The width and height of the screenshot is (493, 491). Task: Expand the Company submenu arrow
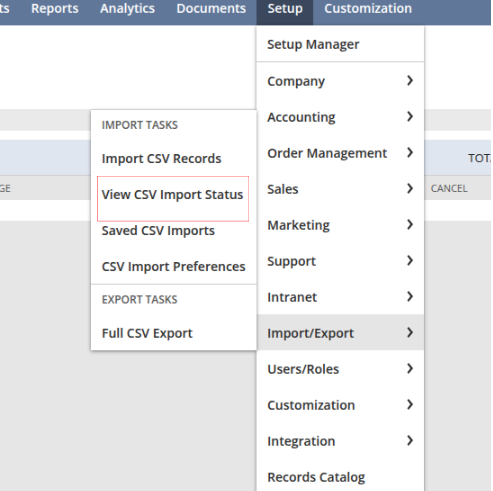(410, 80)
